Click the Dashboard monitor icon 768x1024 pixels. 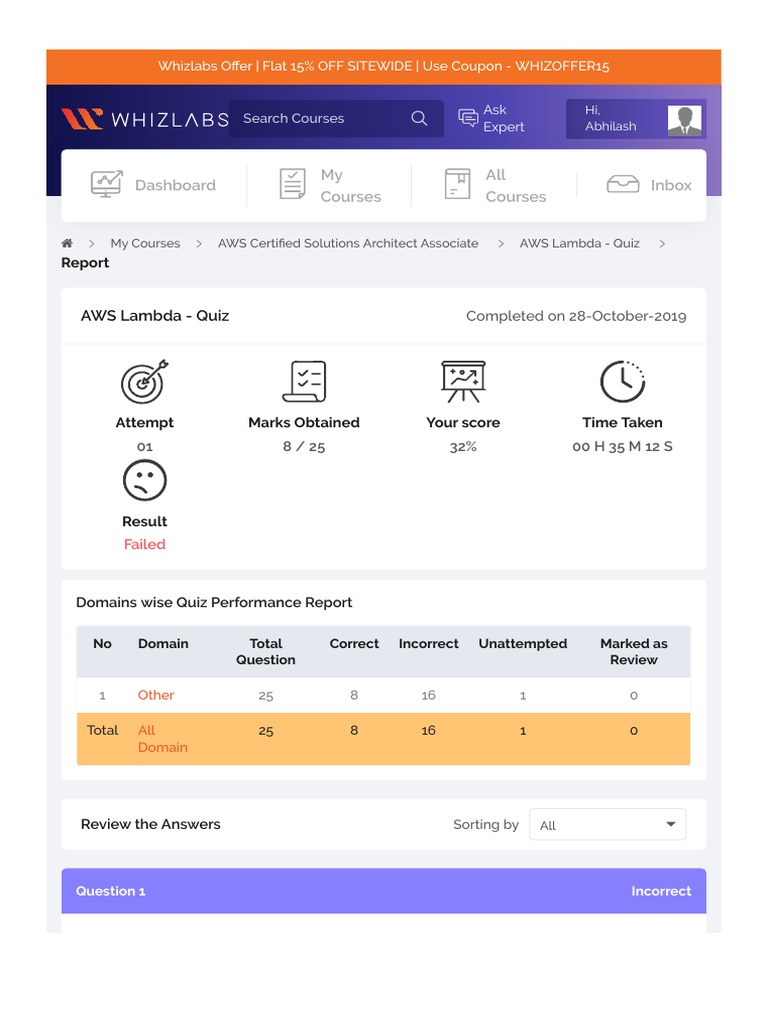pyautogui.click(x=106, y=184)
